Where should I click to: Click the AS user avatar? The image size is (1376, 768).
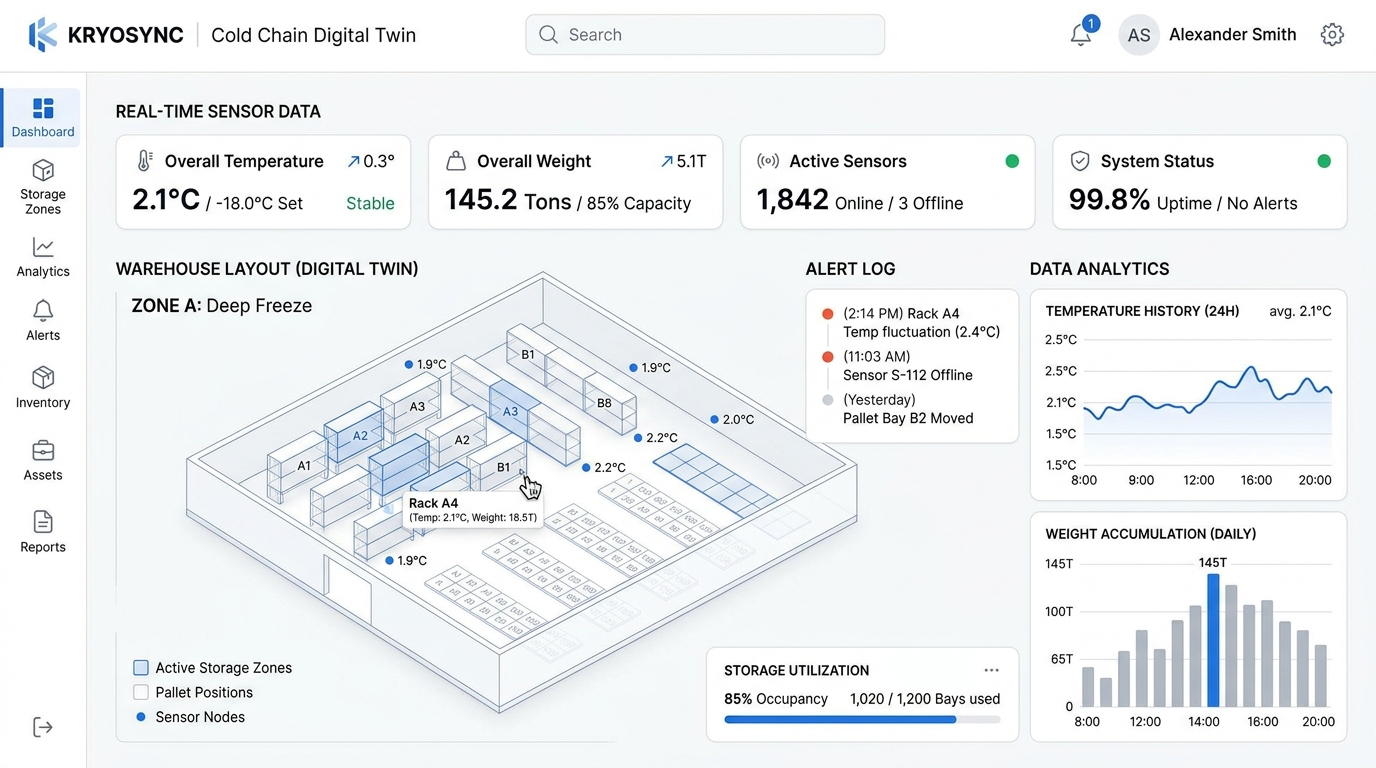click(1139, 35)
